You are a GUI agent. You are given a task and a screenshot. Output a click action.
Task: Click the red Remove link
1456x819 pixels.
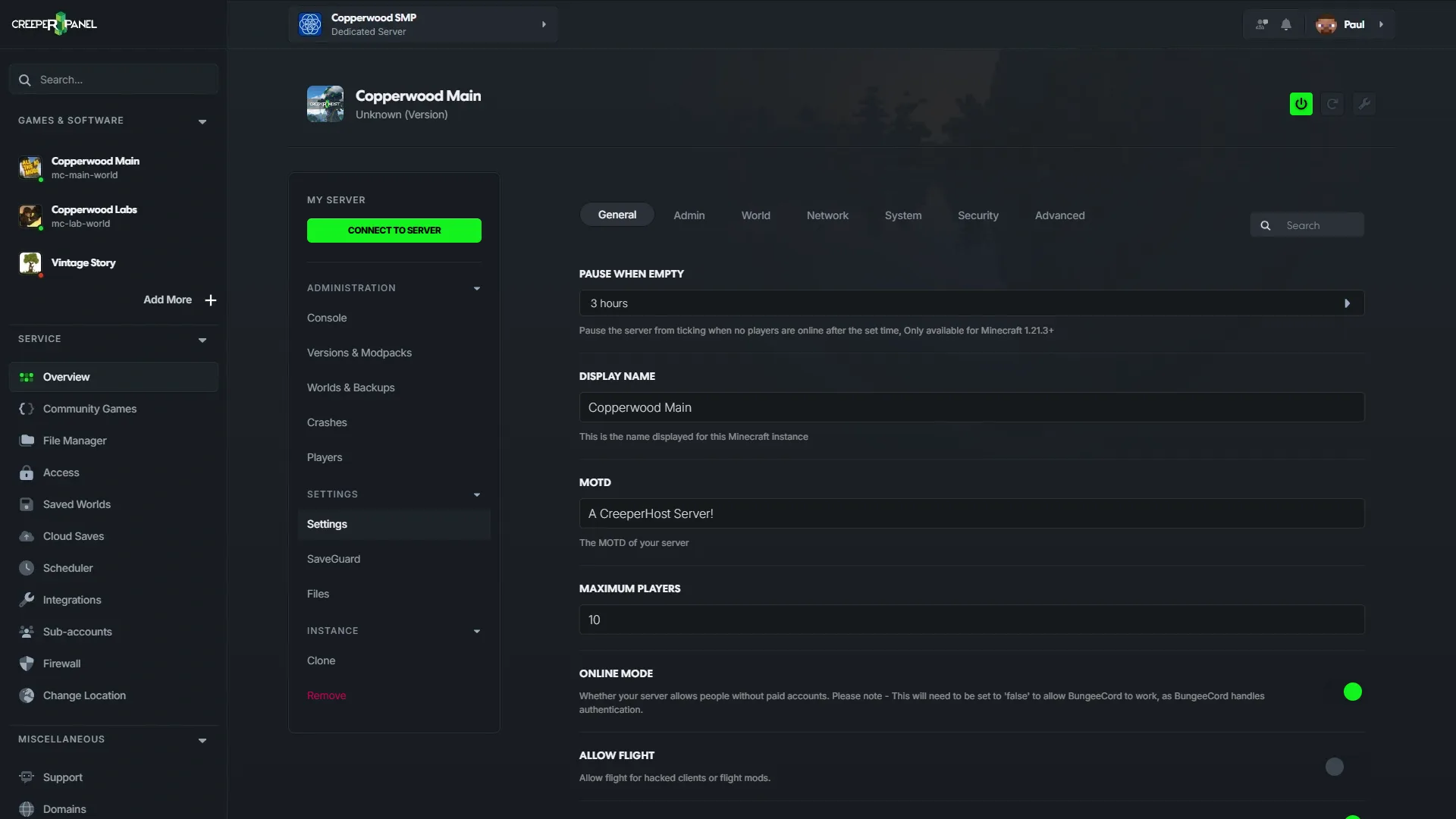[x=326, y=695]
